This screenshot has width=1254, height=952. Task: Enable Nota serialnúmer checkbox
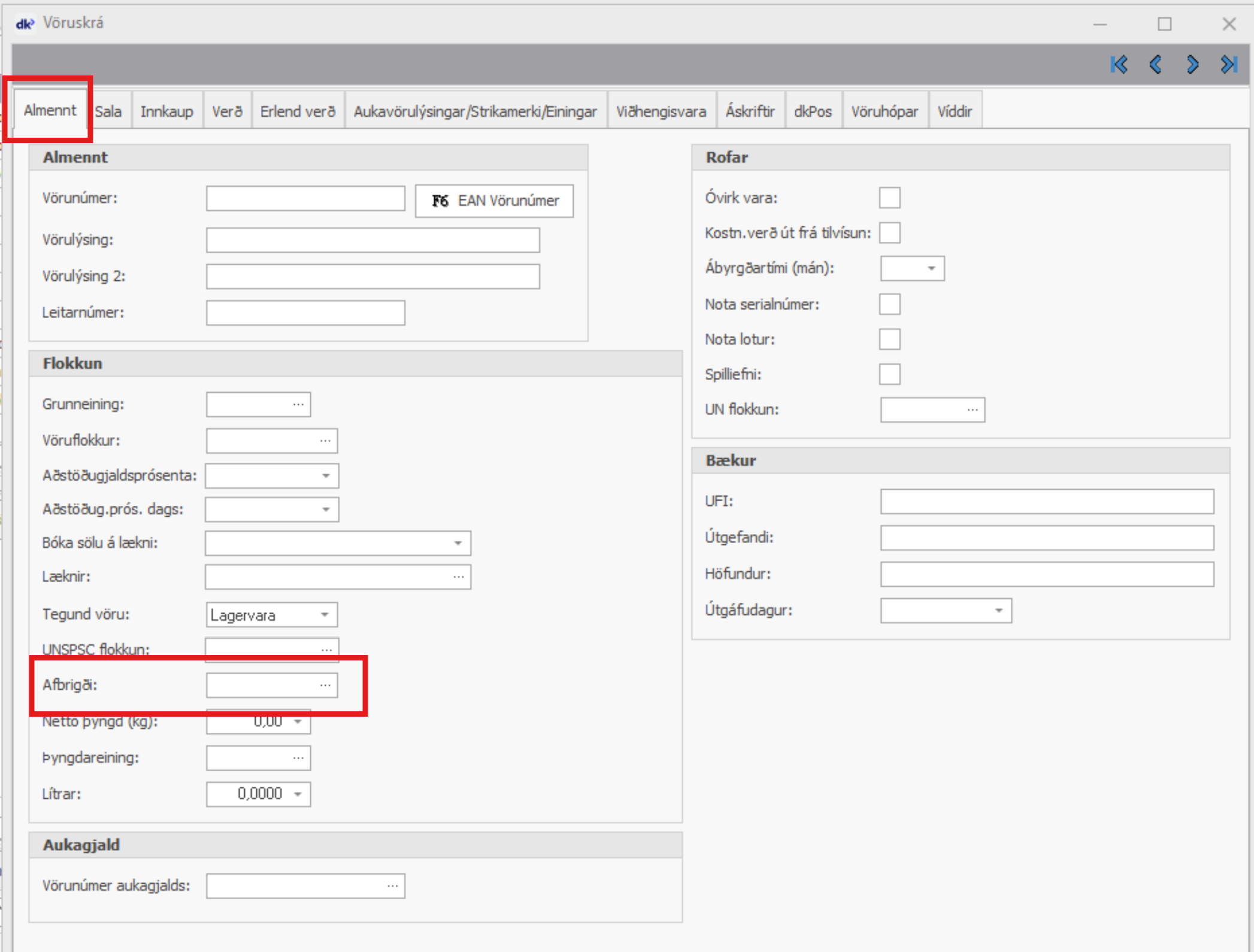[x=889, y=304]
